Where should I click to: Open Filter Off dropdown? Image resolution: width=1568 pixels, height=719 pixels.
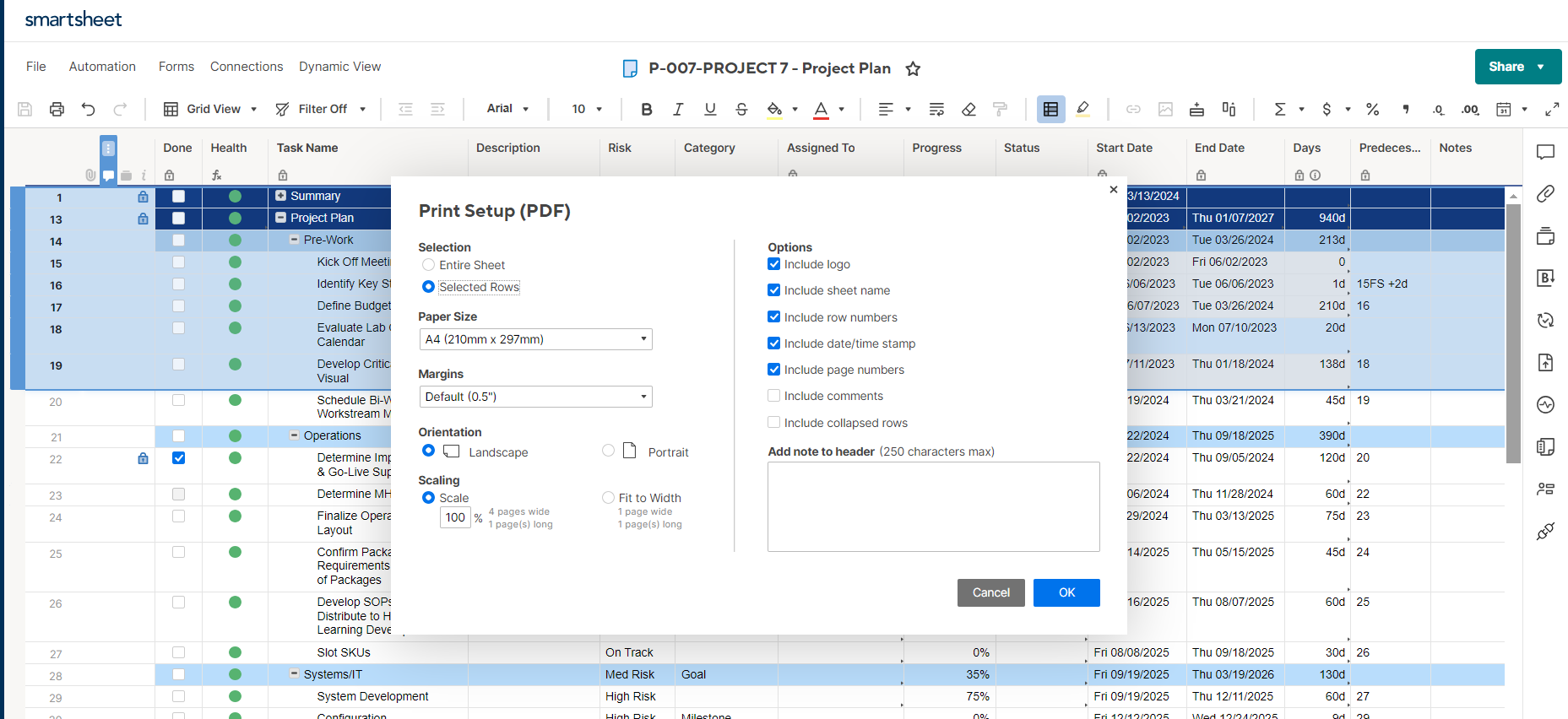321,109
